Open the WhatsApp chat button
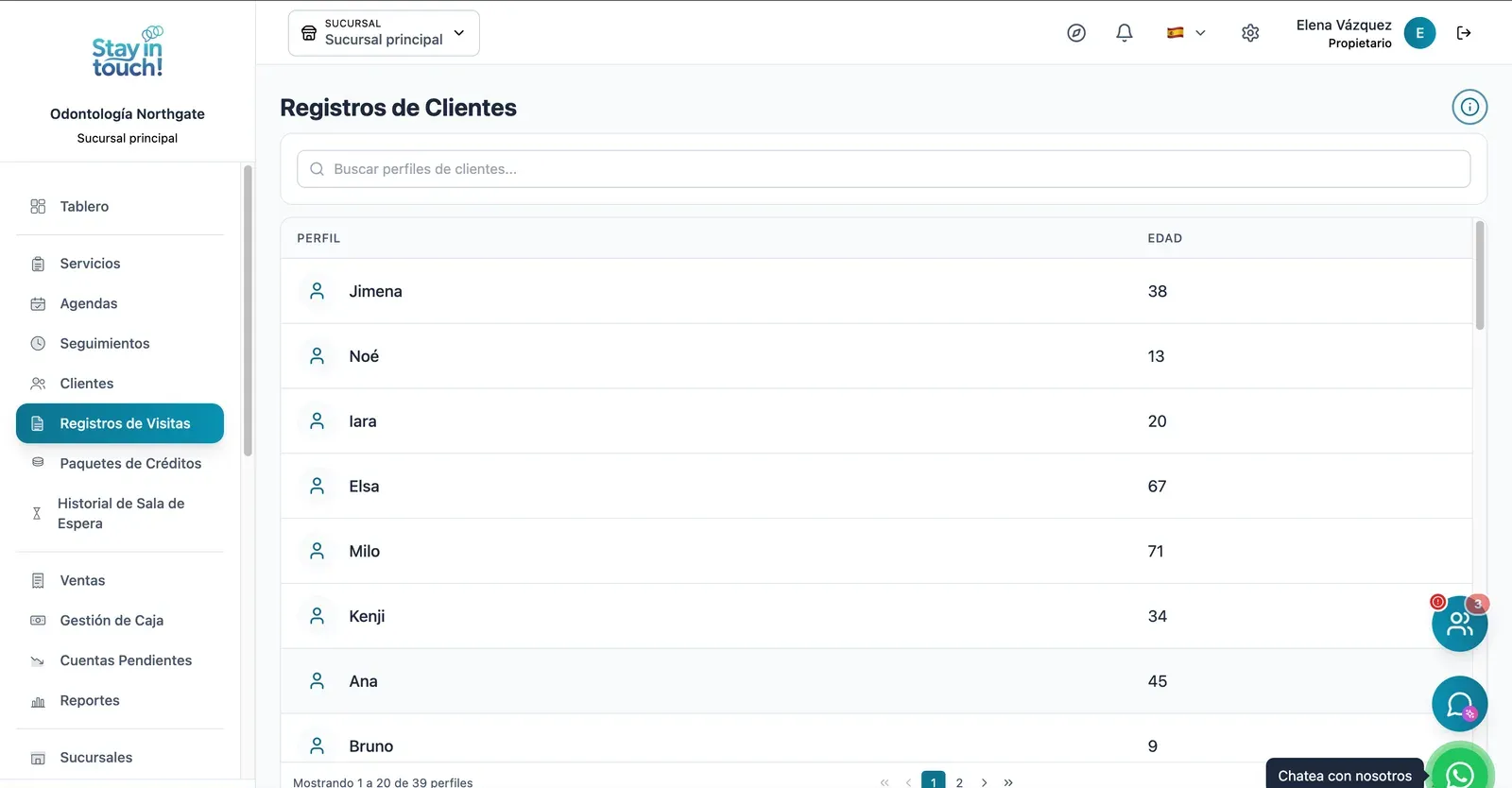 tap(1460, 775)
